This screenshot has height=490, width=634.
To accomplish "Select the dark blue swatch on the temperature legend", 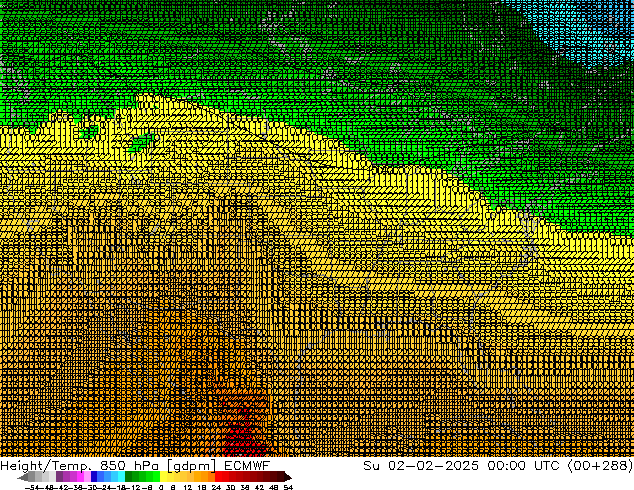I will pos(94,477).
